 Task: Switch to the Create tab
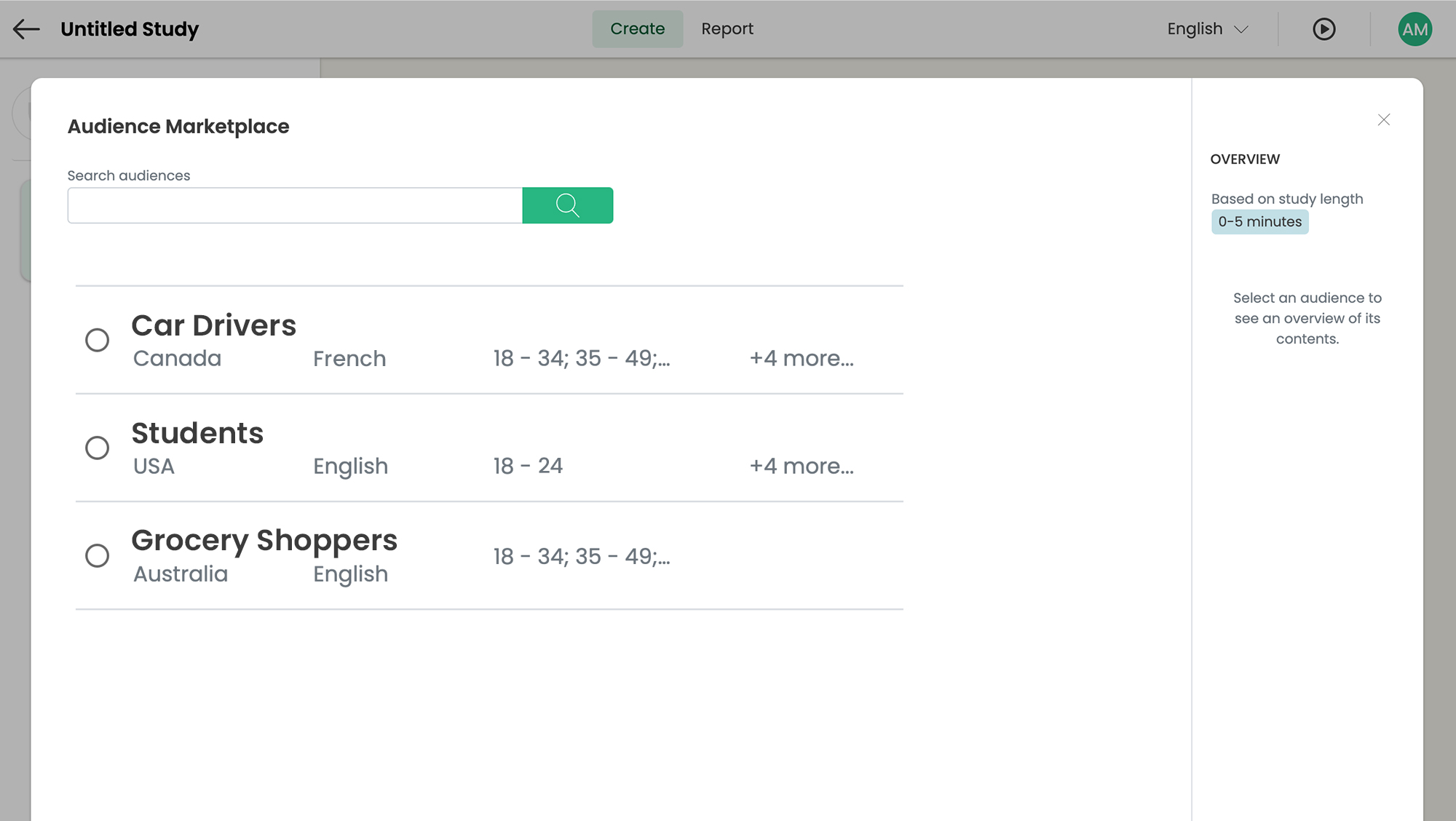(x=637, y=29)
